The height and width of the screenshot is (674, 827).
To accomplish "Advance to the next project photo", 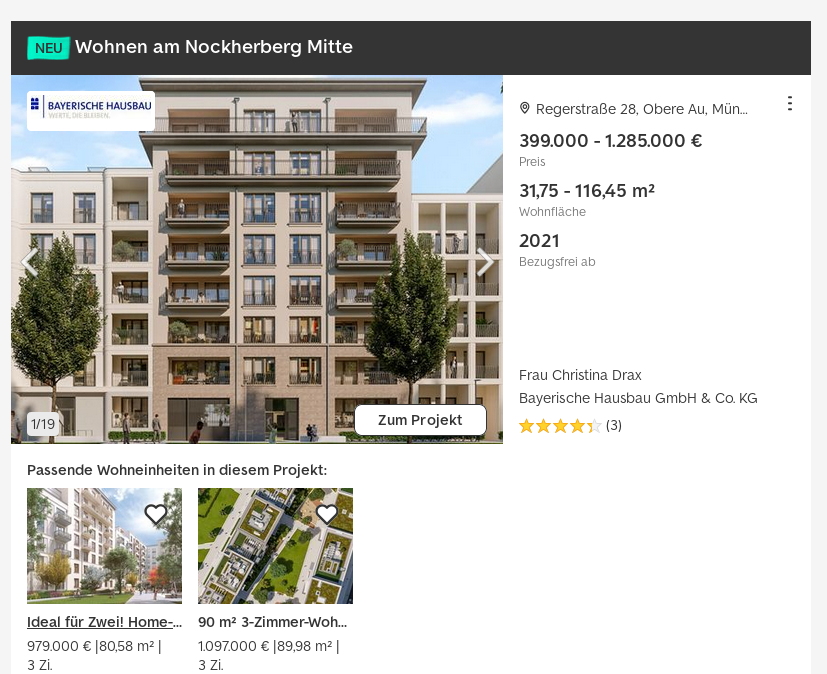I will coord(485,262).
